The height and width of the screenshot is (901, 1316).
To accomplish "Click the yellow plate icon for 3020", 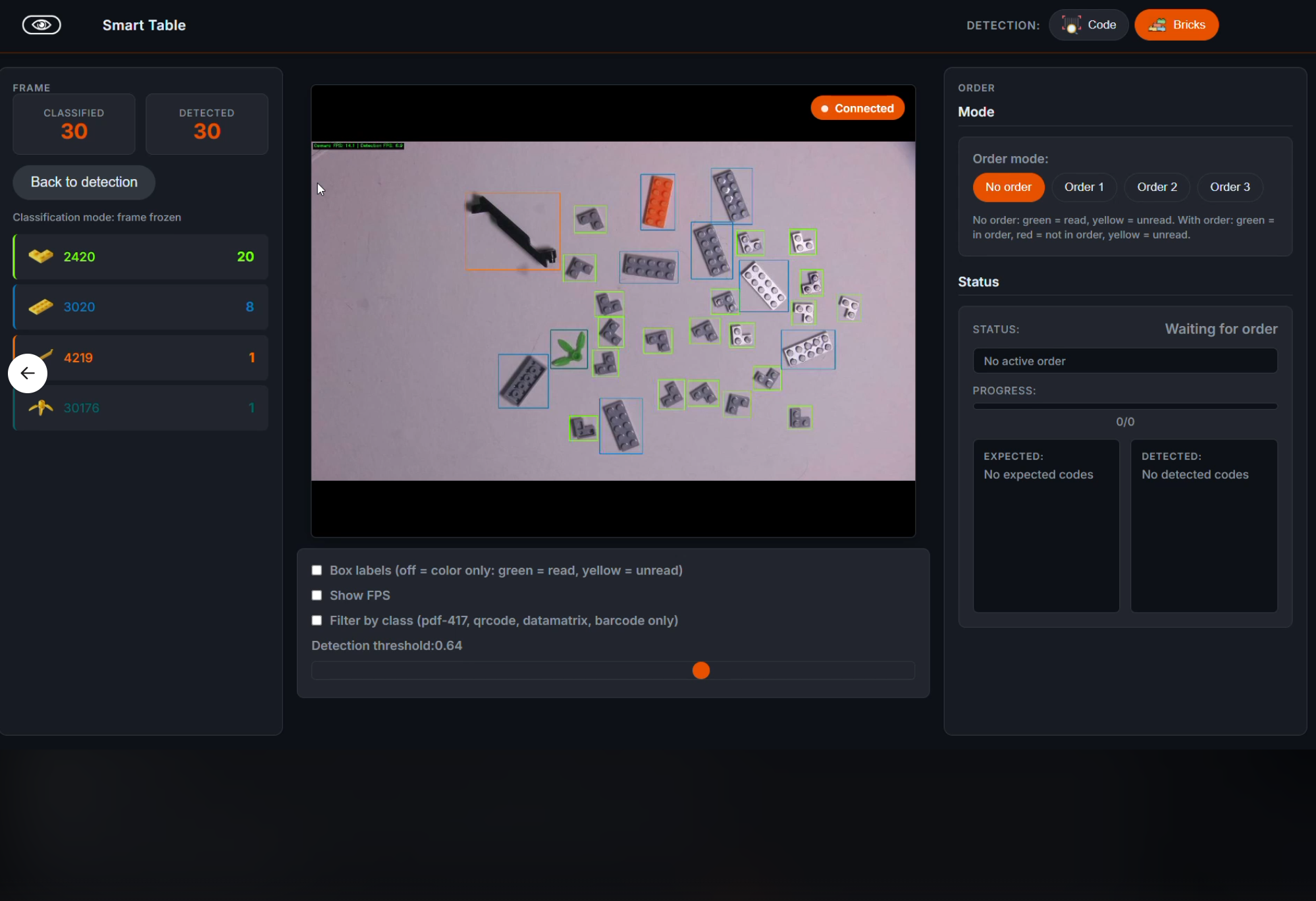I will (41, 307).
